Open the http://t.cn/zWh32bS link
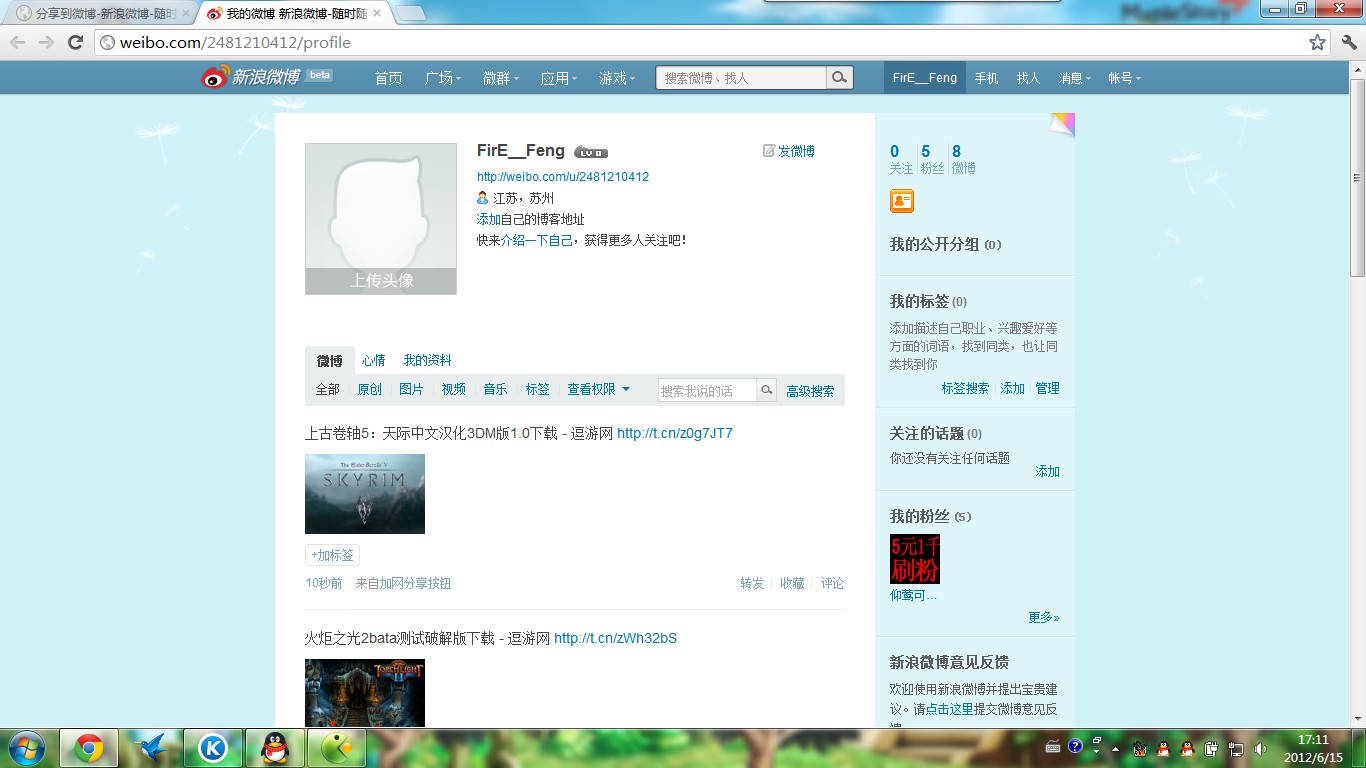1366x768 pixels. [615, 638]
